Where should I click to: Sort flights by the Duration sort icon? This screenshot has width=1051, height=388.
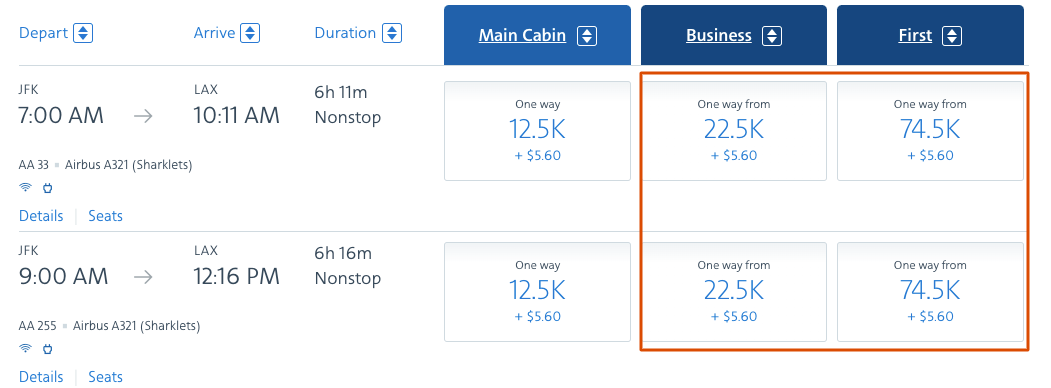391,33
